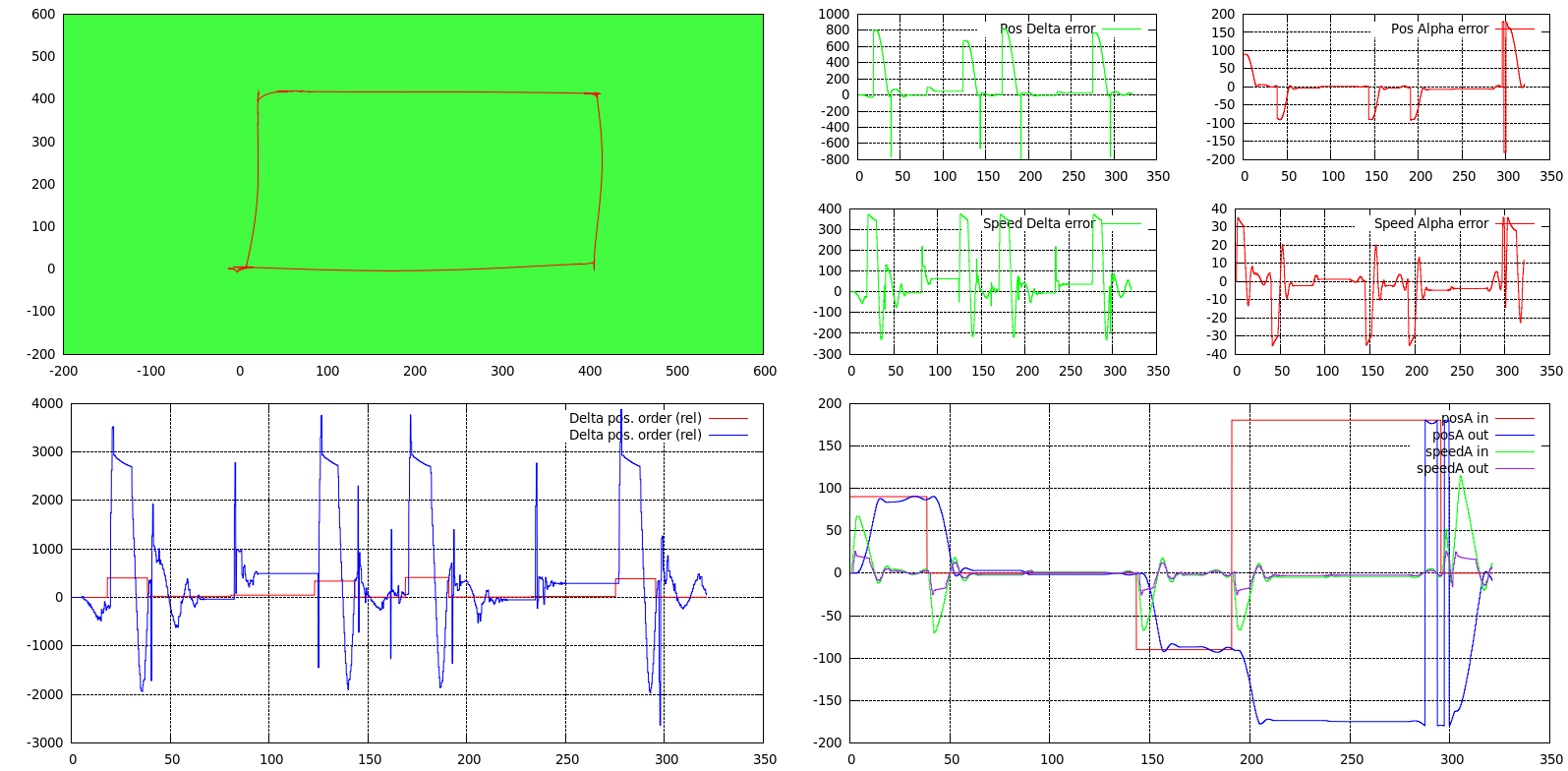Click the 600 x-axis label under green map
The height and width of the screenshot is (771, 1568).
pyautogui.click(x=764, y=371)
